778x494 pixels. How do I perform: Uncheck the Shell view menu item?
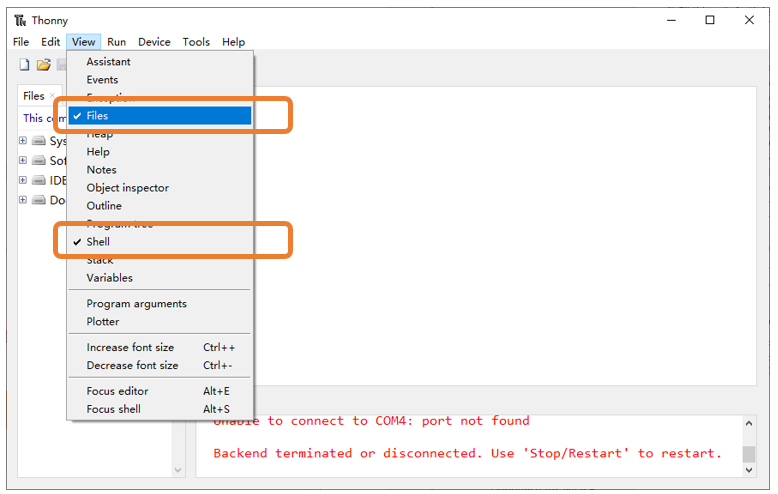[x=160, y=242]
